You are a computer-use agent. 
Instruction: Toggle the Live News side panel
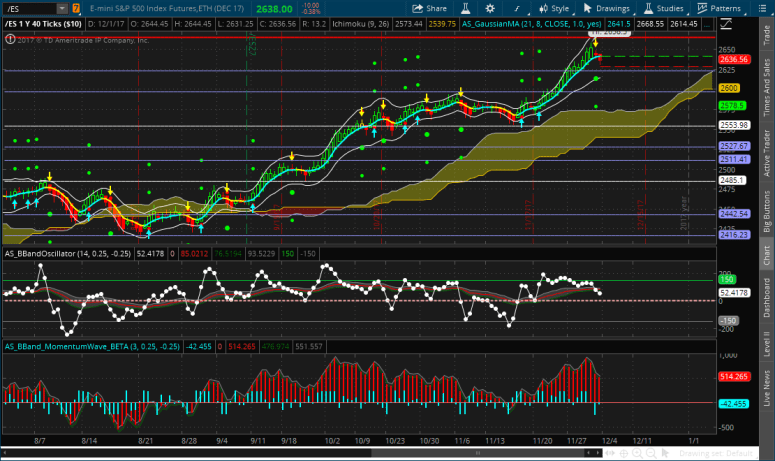coord(767,384)
